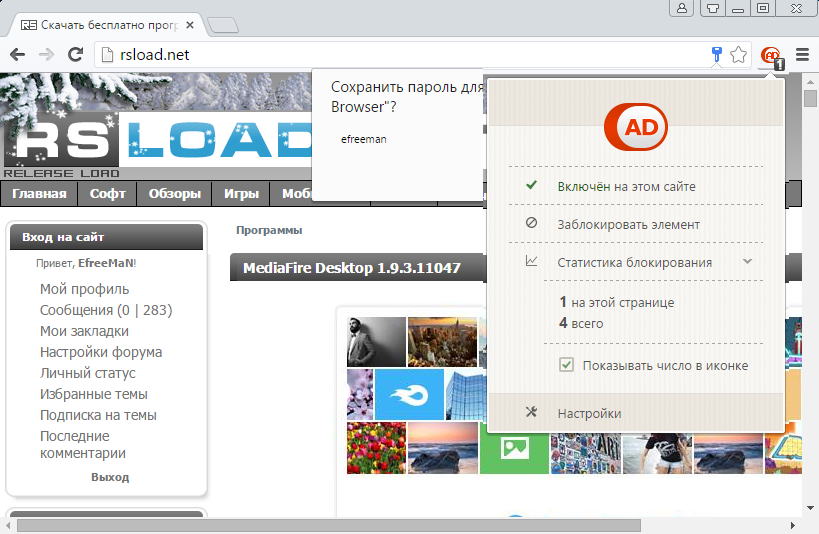This screenshot has height=534, width=819.
Task: Click the browser back arrow
Action: pyautogui.click(x=17, y=54)
